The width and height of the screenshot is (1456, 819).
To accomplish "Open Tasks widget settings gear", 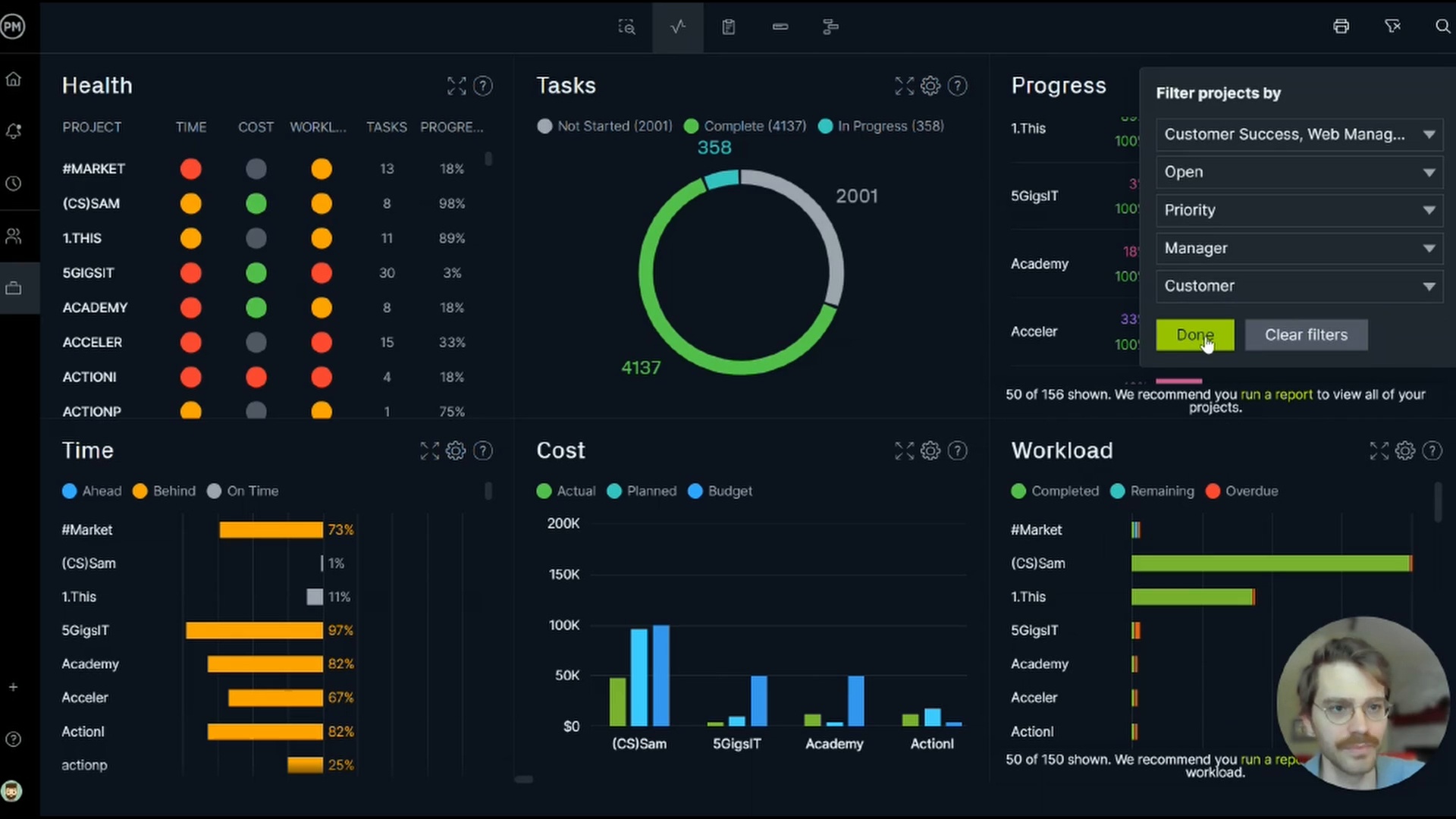I will click(x=930, y=86).
